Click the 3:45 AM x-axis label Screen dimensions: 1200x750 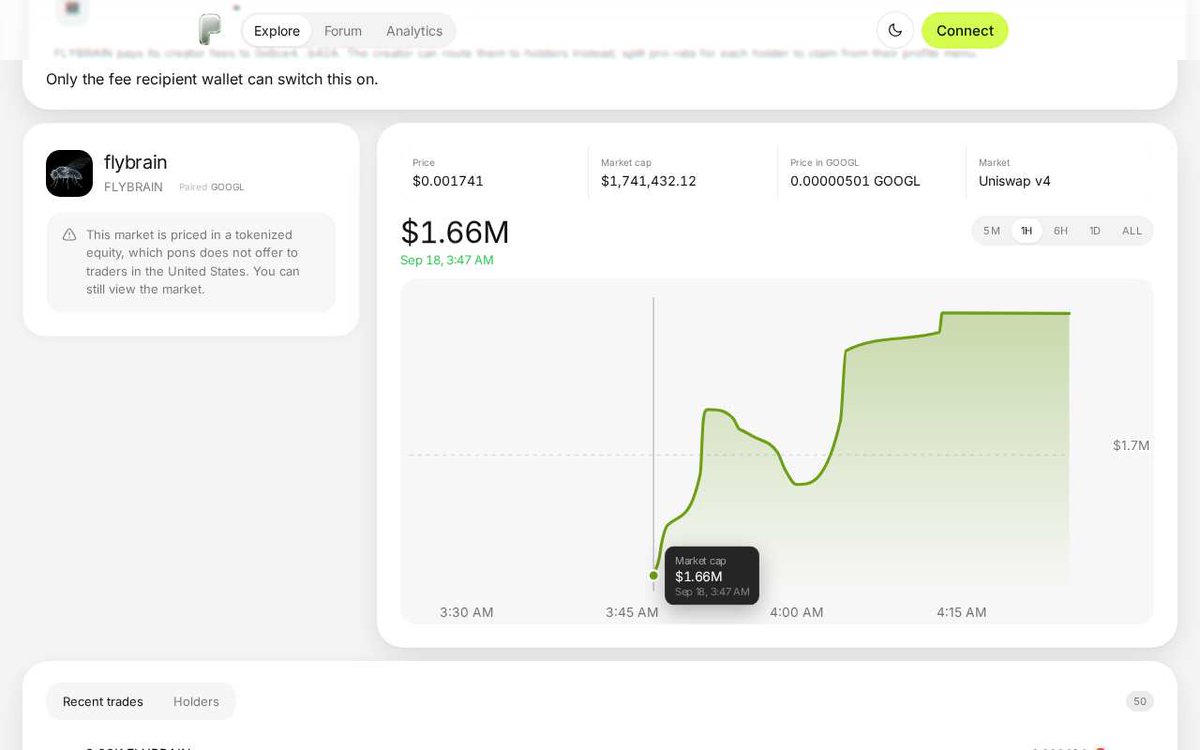(632, 612)
